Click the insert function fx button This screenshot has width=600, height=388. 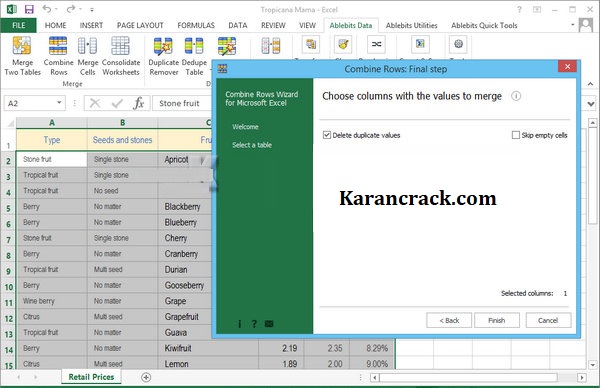139,103
